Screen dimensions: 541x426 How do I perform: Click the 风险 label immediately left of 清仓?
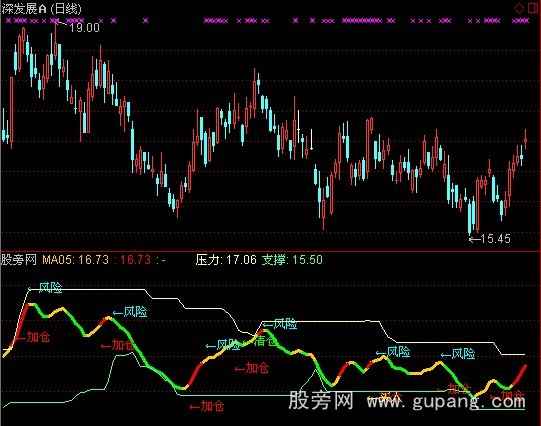point(229,345)
